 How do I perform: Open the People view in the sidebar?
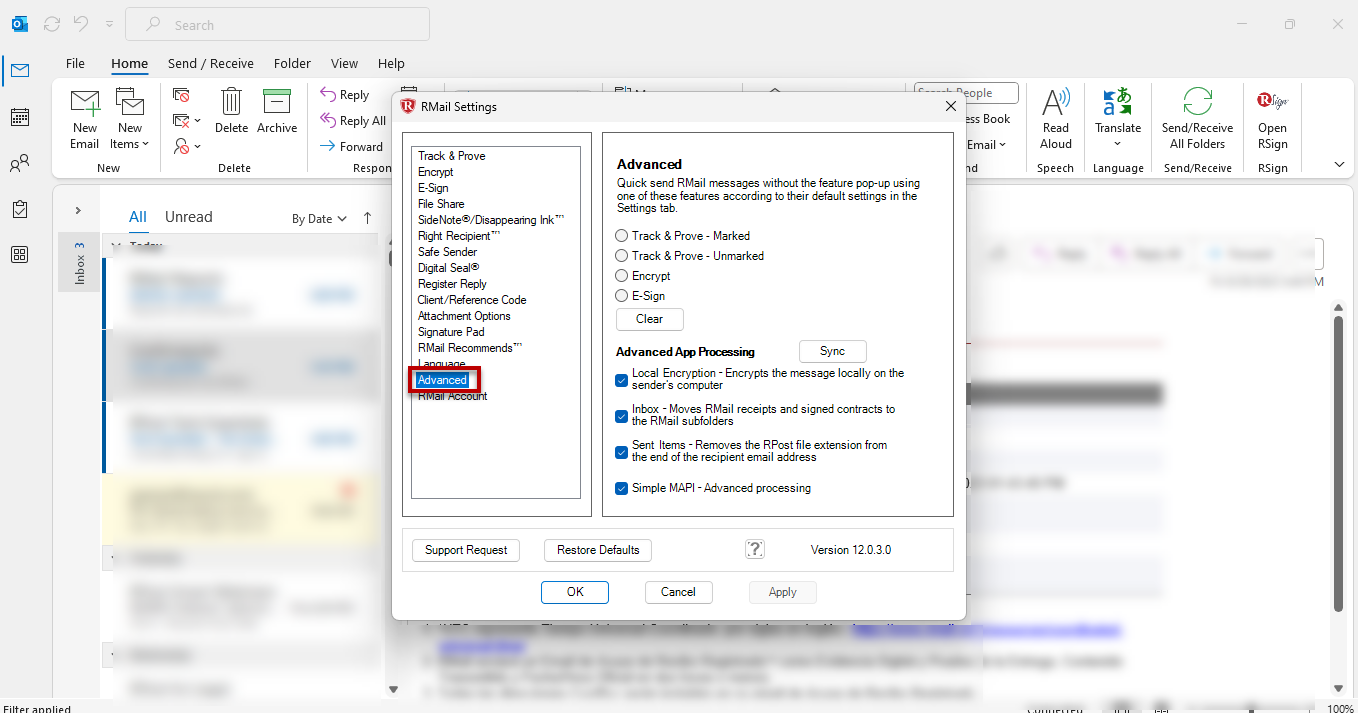(x=20, y=164)
